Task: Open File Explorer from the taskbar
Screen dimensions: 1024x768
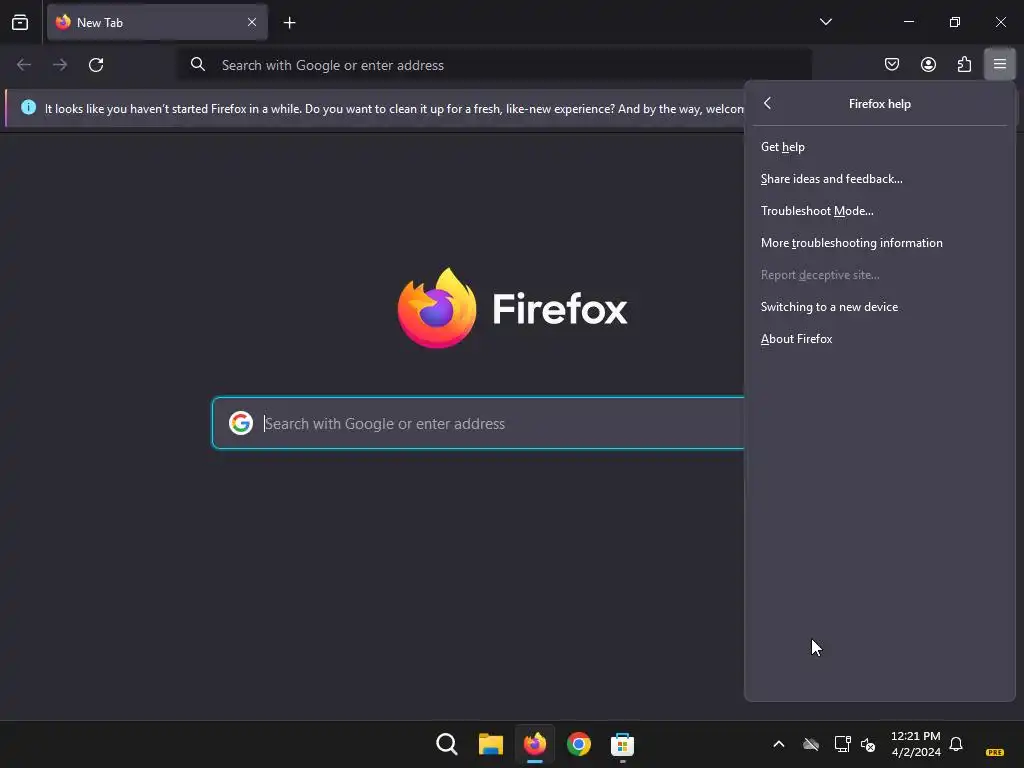Action: pos(490,744)
